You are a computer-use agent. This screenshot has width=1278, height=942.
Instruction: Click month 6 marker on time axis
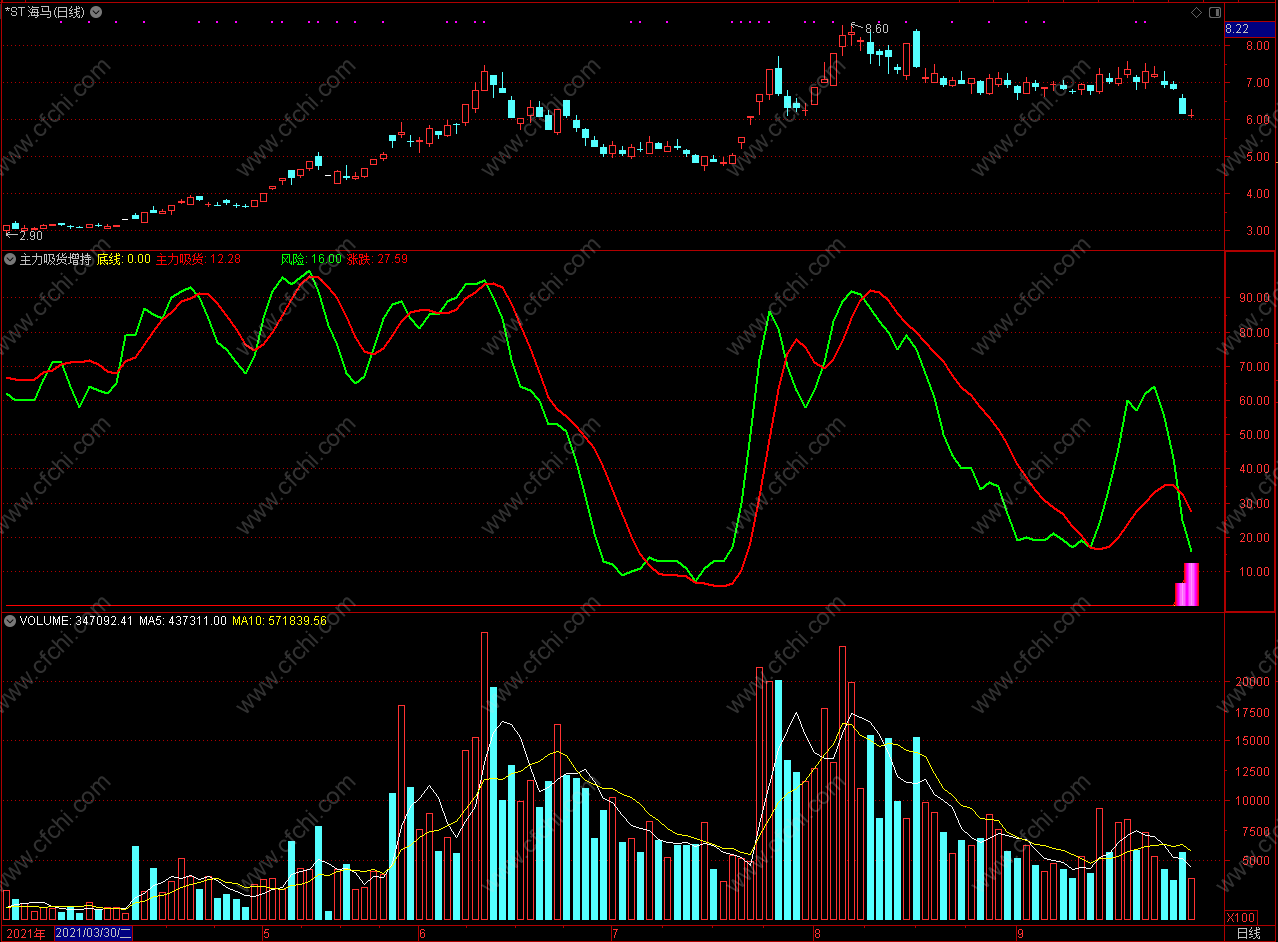[422, 933]
